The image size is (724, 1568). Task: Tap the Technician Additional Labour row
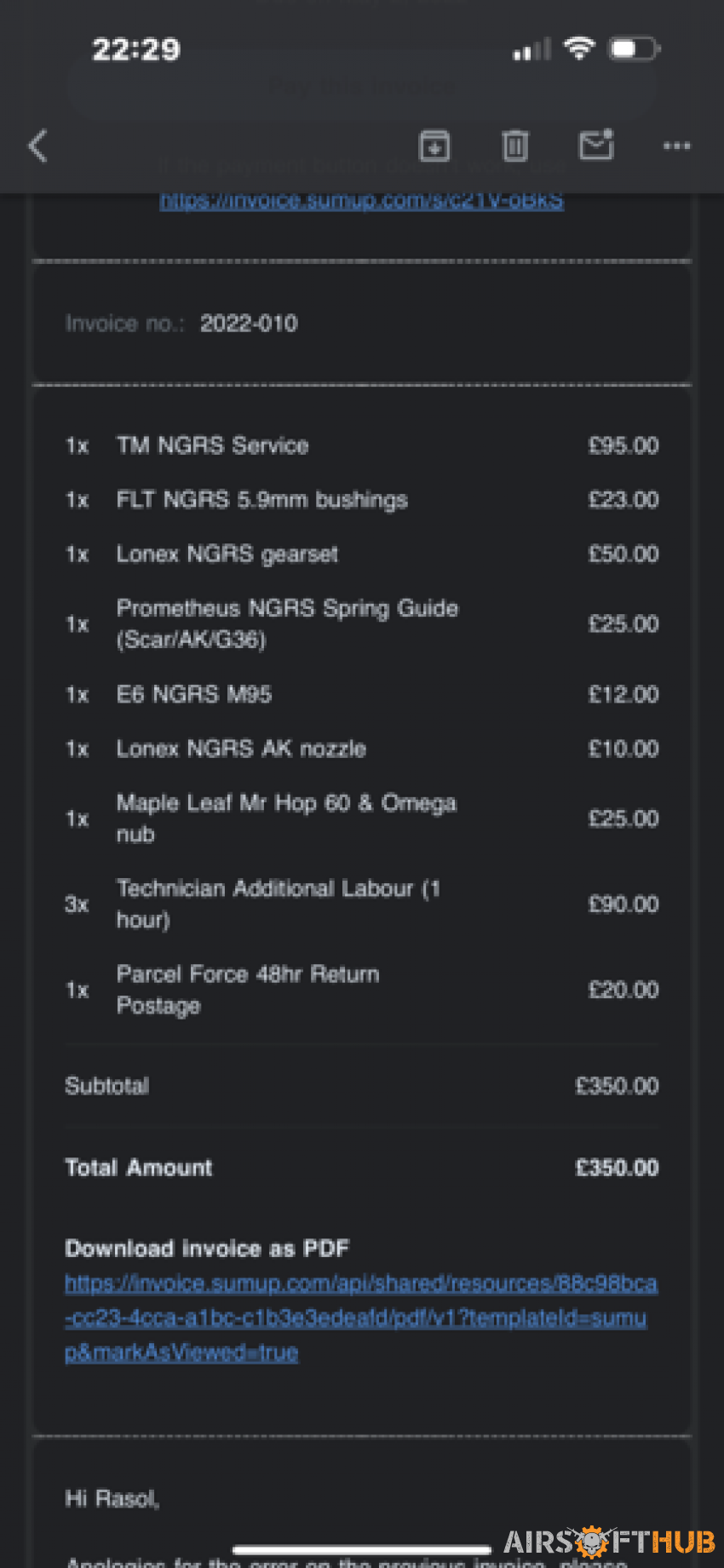click(x=361, y=904)
